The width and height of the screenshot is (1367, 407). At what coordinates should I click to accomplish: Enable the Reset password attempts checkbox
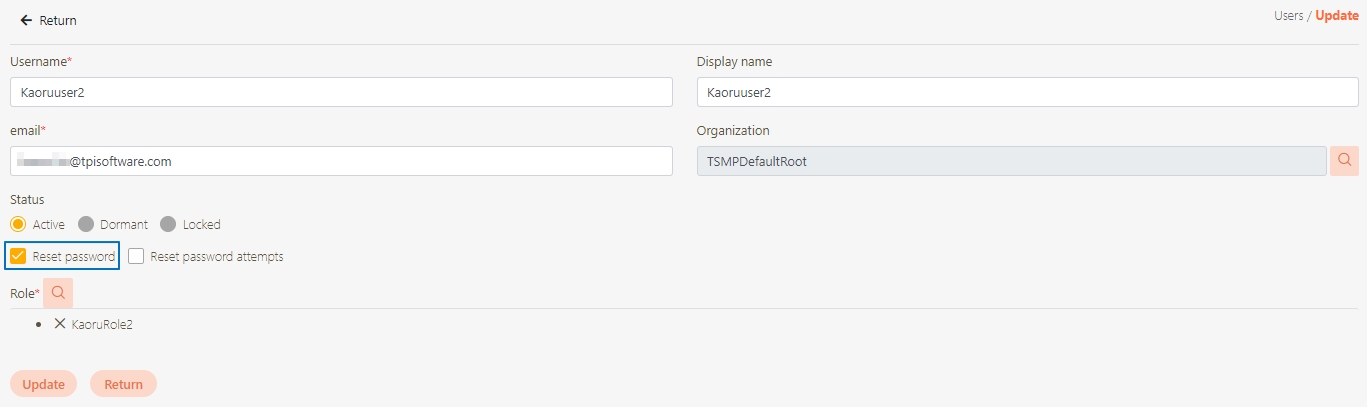tap(137, 256)
